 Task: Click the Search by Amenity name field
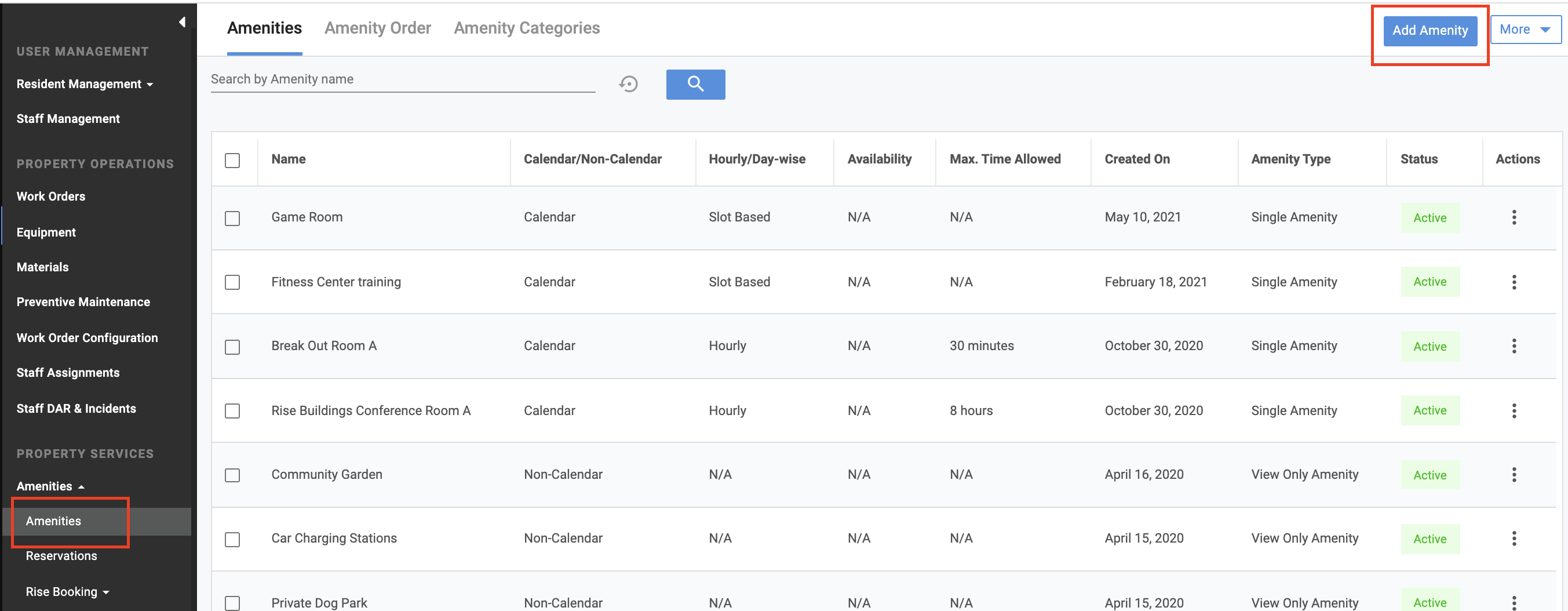(402, 79)
